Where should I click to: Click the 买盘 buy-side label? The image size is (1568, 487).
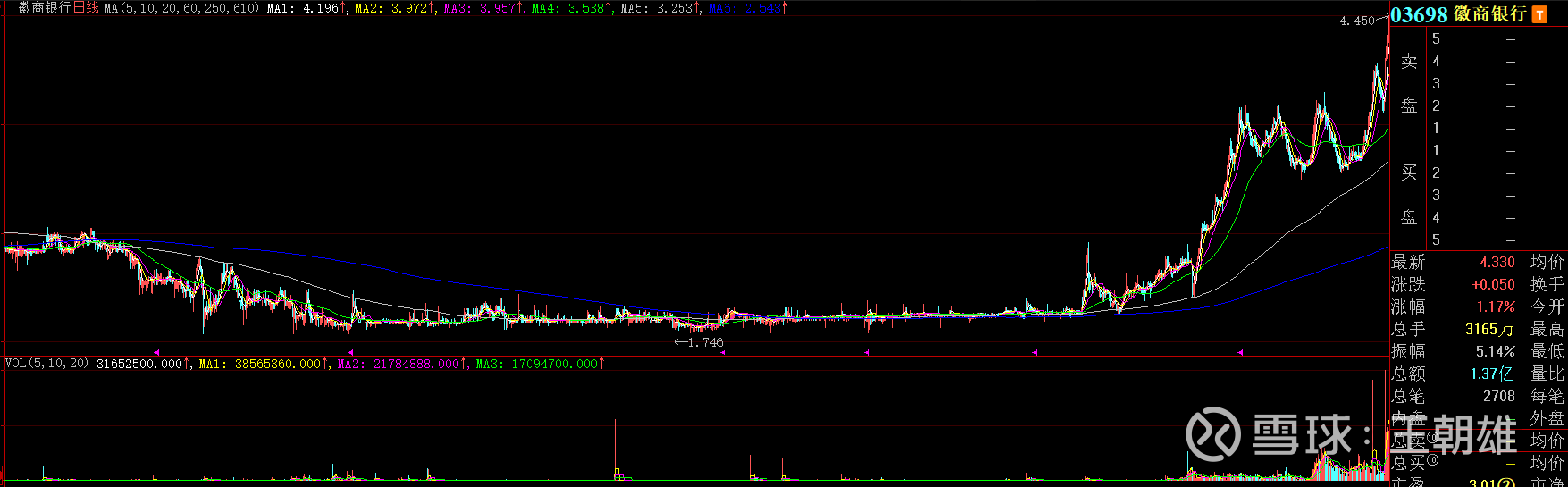1409,195
